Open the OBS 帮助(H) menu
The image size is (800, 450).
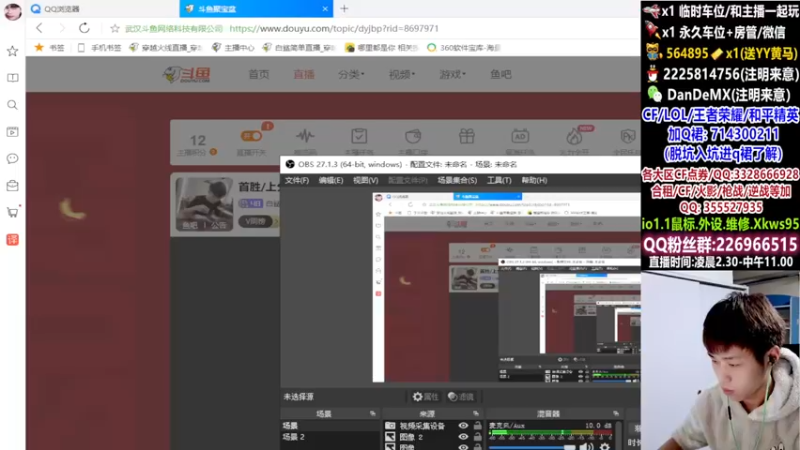tap(534, 180)
